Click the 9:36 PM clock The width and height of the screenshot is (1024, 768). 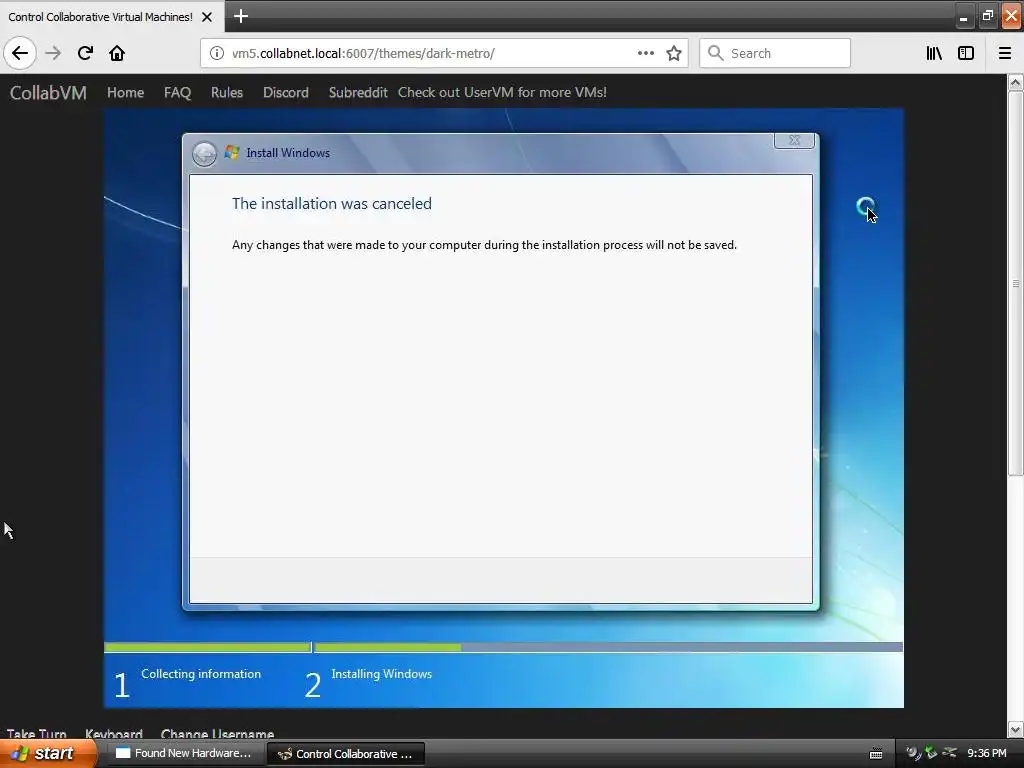[x=987, y=754]
